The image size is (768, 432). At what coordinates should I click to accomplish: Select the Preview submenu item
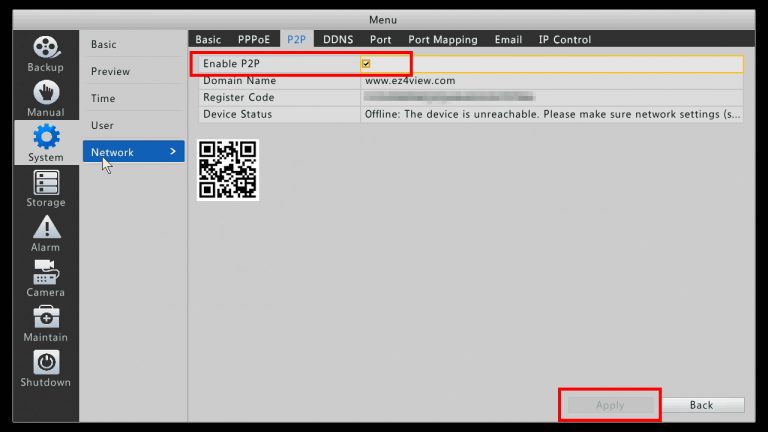click(110, 72)
